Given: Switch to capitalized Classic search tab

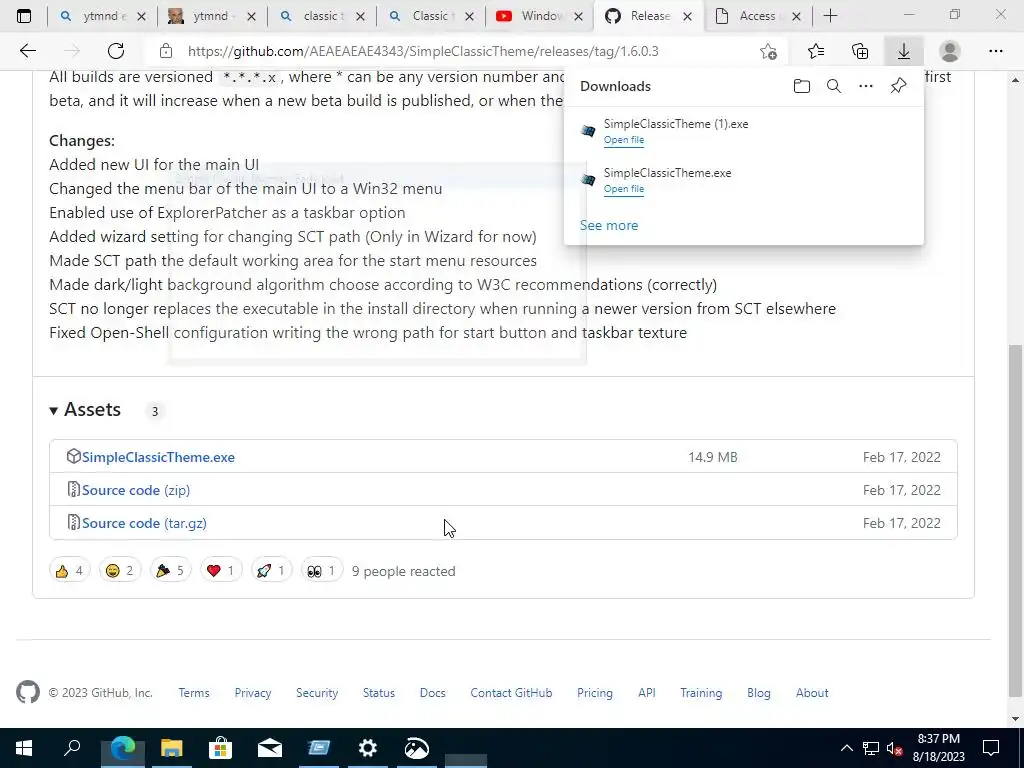Looking at the screenshot, I should point(430,16).
